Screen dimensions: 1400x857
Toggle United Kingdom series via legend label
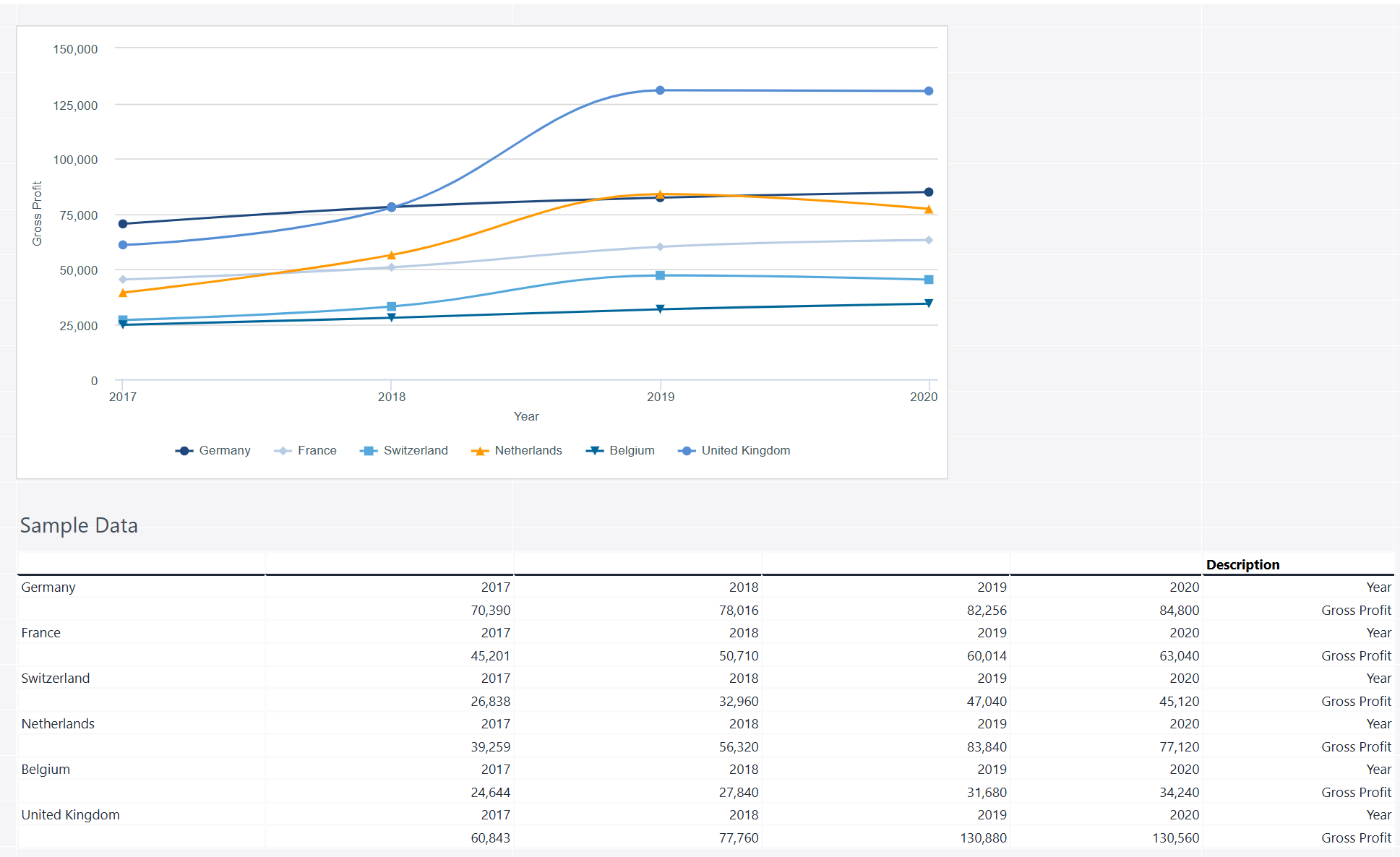click(x=745, y=451)
